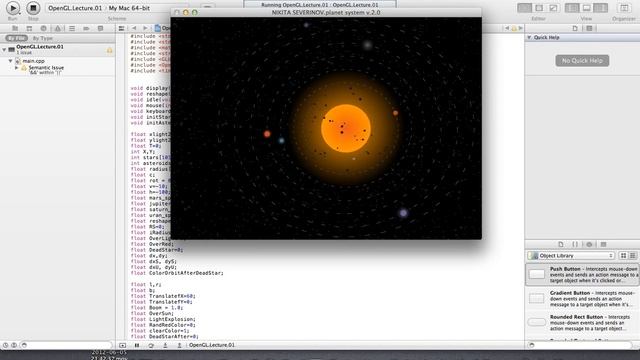Click the Step Into debug button

pos(165,345)
